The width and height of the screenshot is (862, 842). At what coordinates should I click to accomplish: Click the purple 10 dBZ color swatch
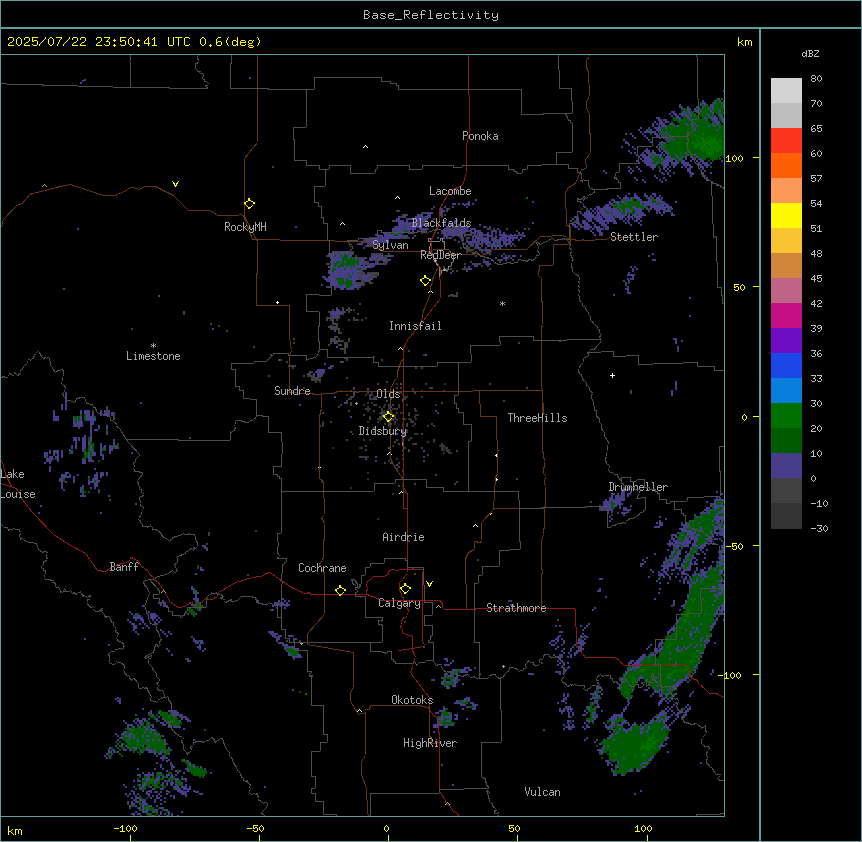(x=786, y=466)
